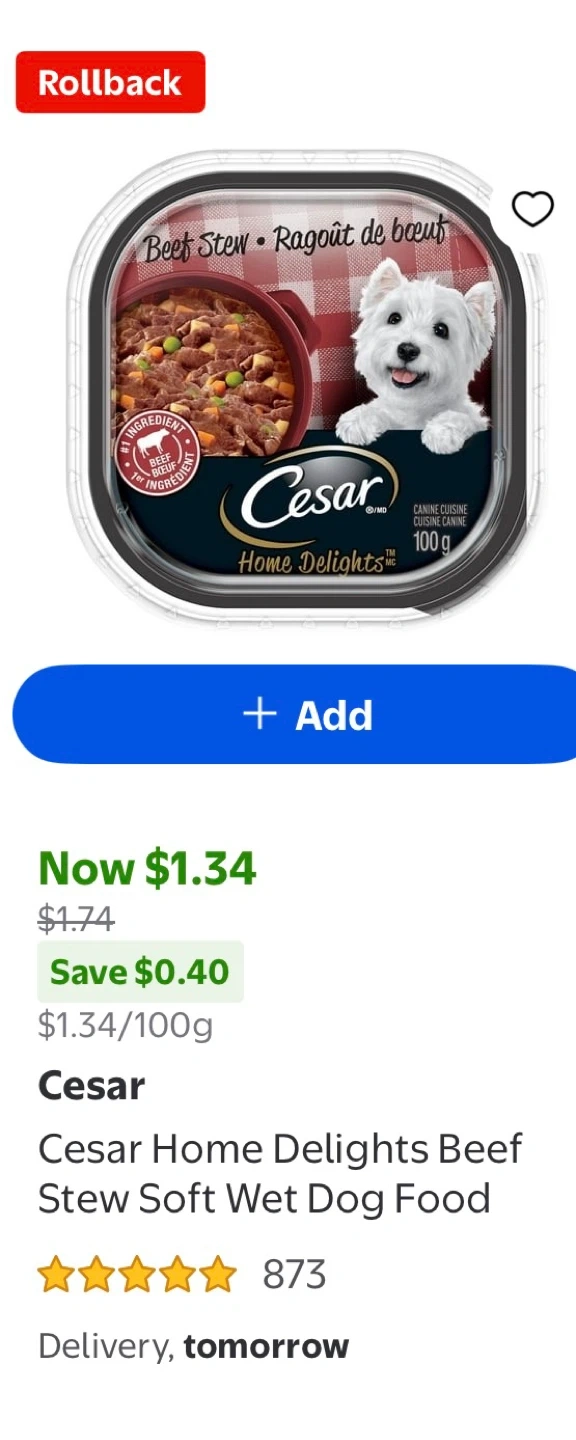Click the crossed-out $1.74 price
576x1440 pixels.
(76, 917)
